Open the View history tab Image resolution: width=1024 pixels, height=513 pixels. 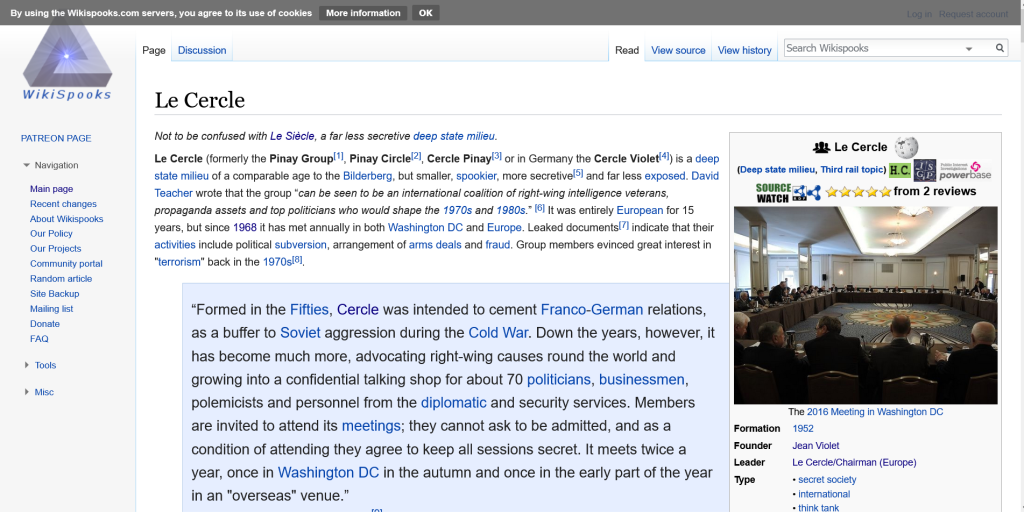pyautogui.click(x=744, y=50)
